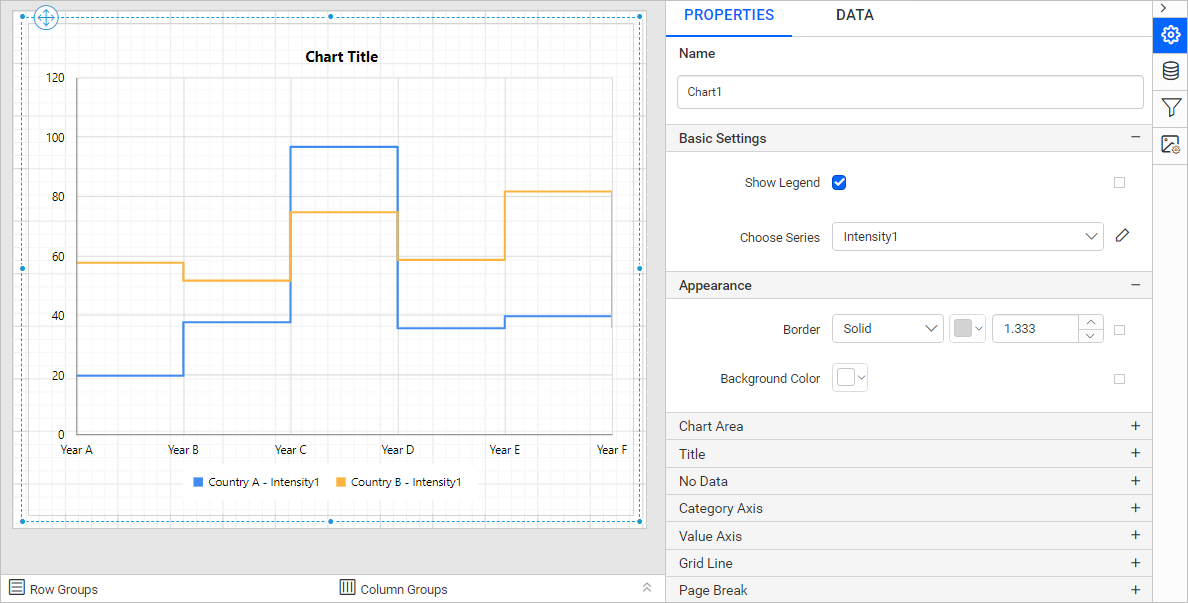The image size is (1188, 603).
Task: Select the PROPERTIES tab
Action: [729, 15]
